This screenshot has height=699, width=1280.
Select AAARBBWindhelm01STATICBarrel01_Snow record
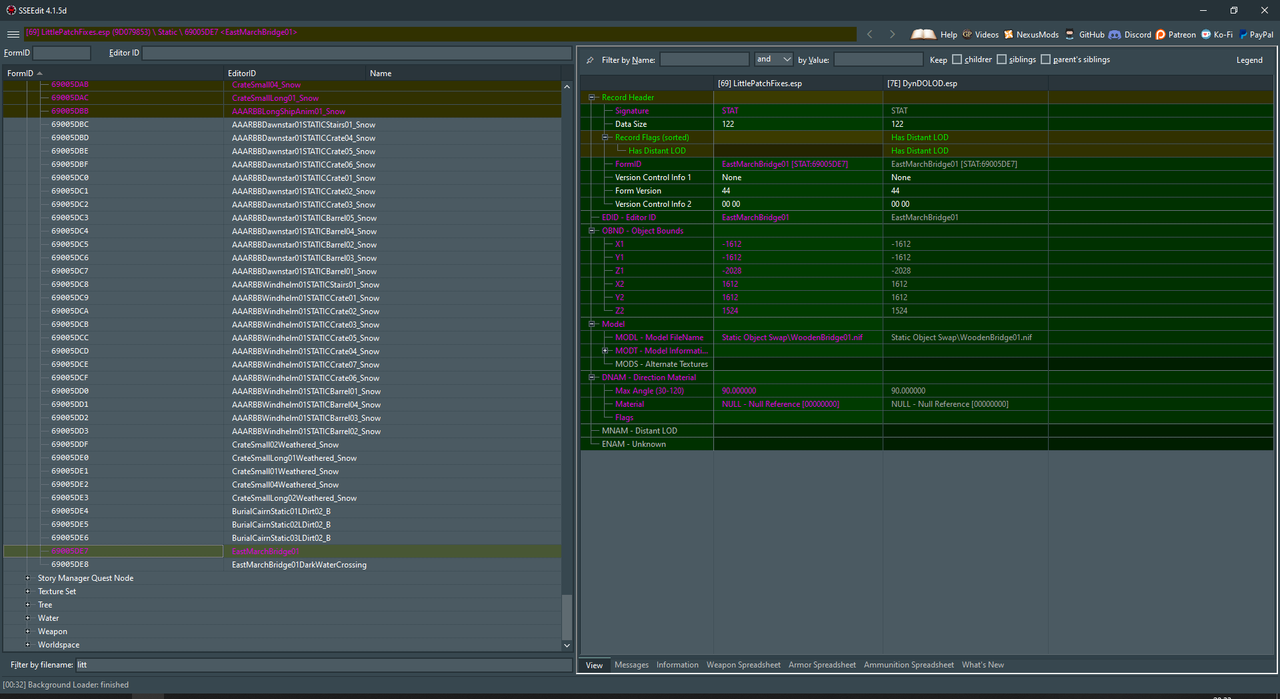tap(306, 391)
